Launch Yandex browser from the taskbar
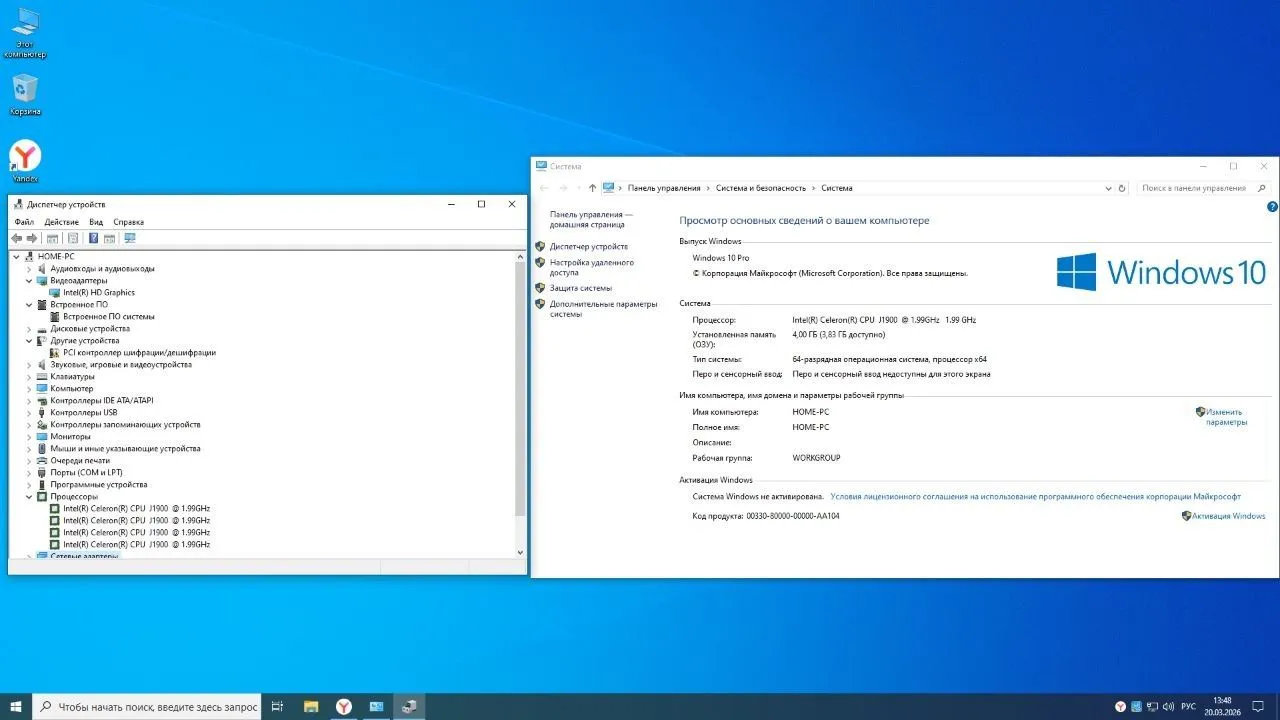 (x=343, y=707)
